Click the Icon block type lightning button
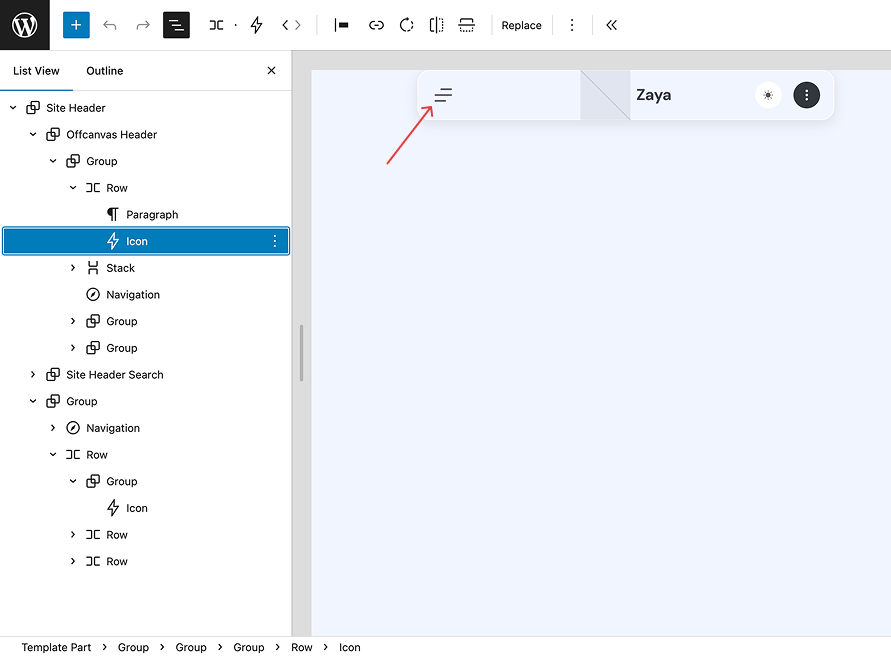This screenshot has width=891, height=657. pos(256,25)
